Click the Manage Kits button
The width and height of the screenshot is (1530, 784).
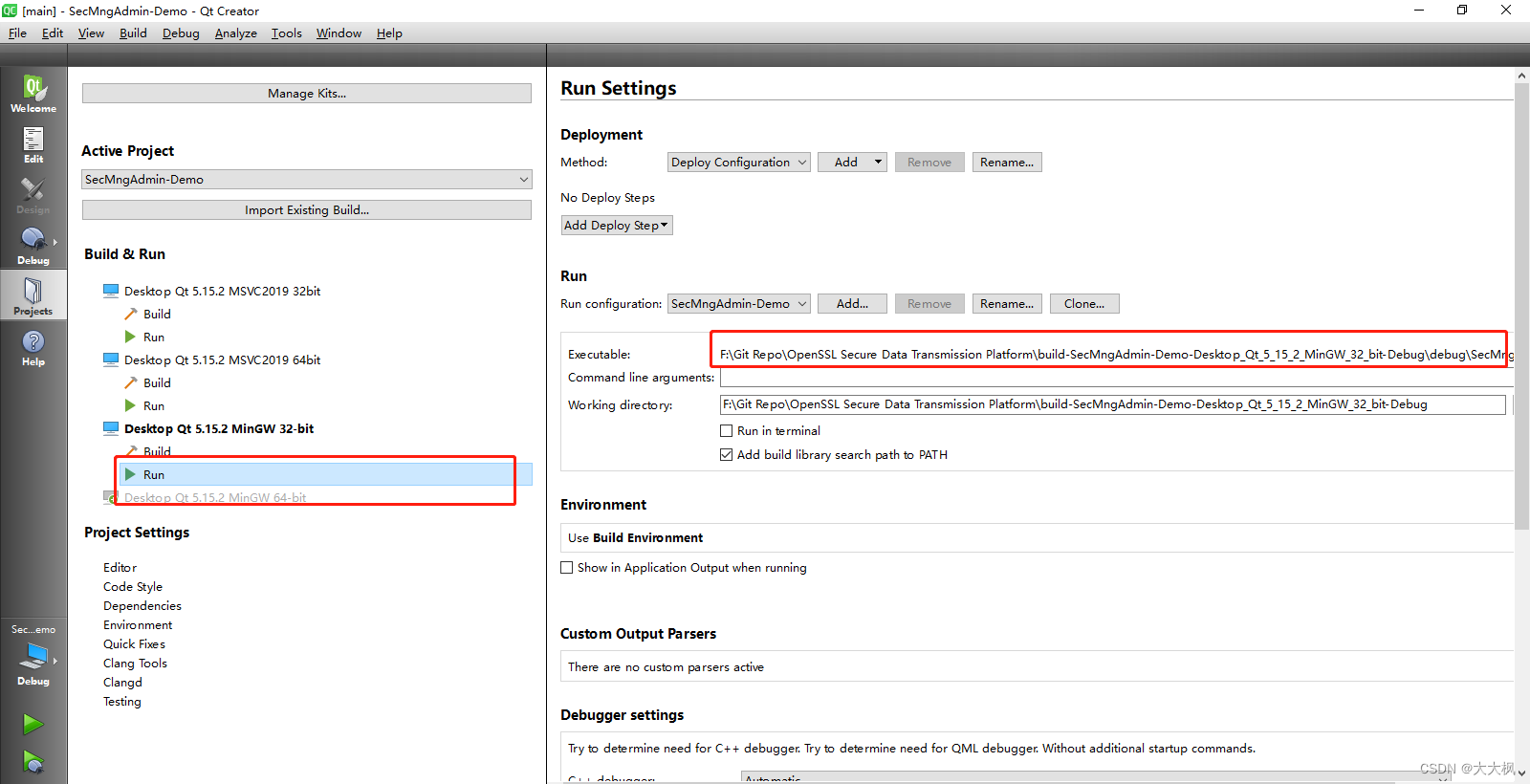click(307, 94)
